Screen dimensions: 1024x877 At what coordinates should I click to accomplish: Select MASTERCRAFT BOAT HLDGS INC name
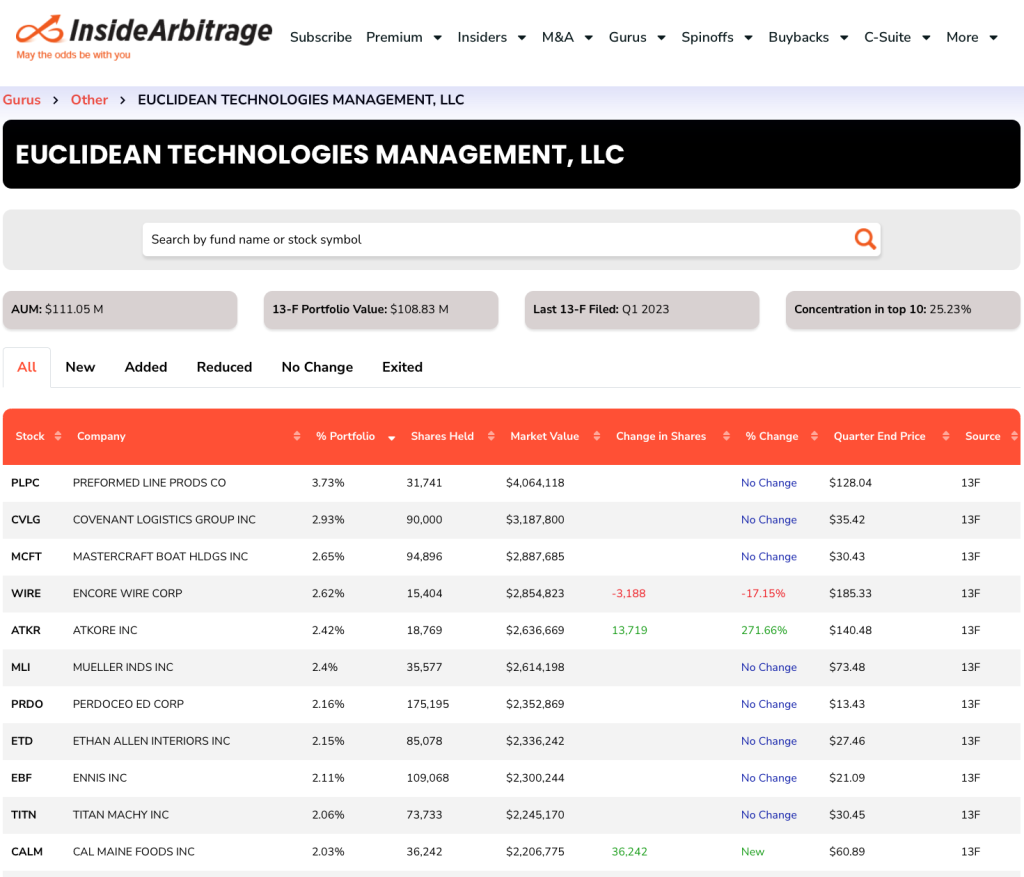click(x=161, y=556)
